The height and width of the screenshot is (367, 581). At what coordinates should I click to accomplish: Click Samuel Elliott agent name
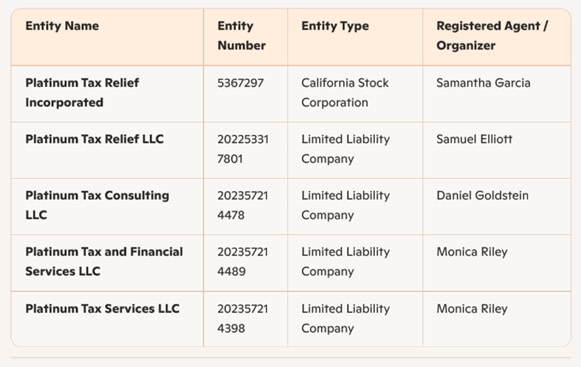coord(474,139)
